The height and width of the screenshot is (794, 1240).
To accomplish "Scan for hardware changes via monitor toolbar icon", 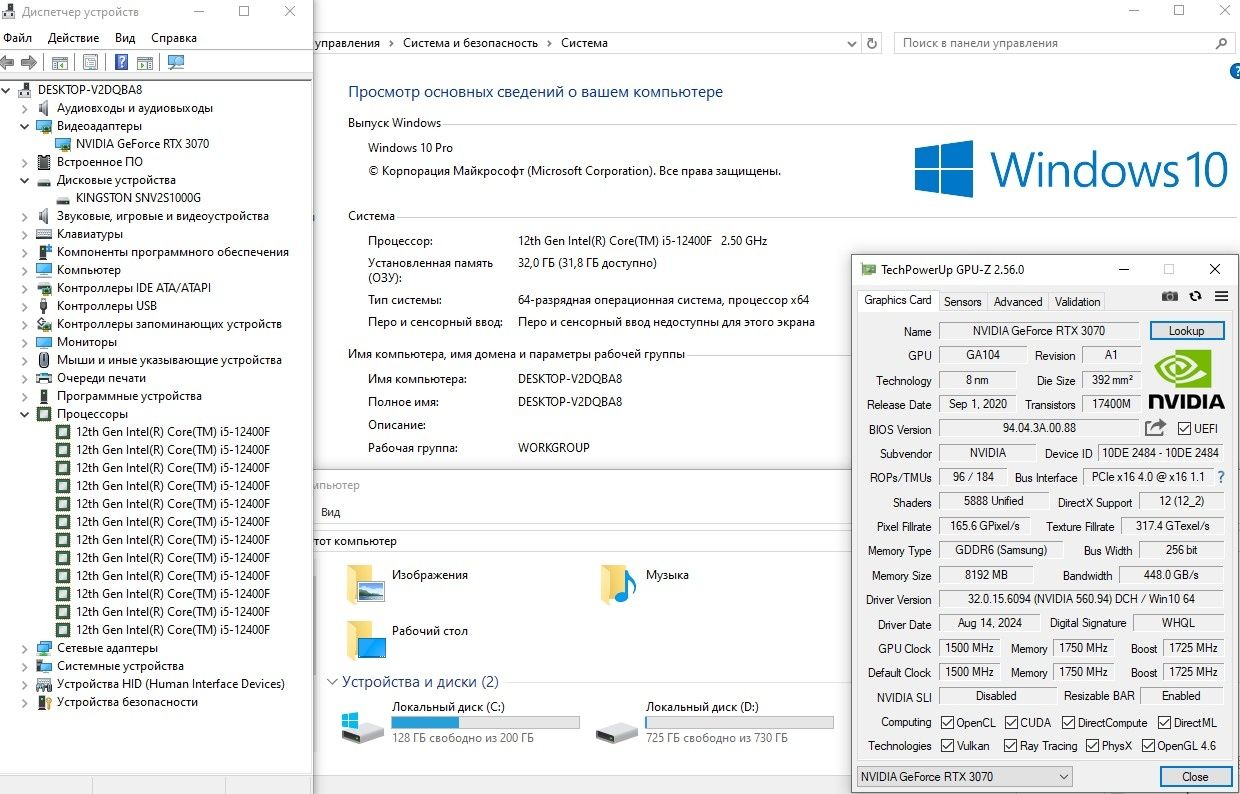I will click(x=176, y=62).
